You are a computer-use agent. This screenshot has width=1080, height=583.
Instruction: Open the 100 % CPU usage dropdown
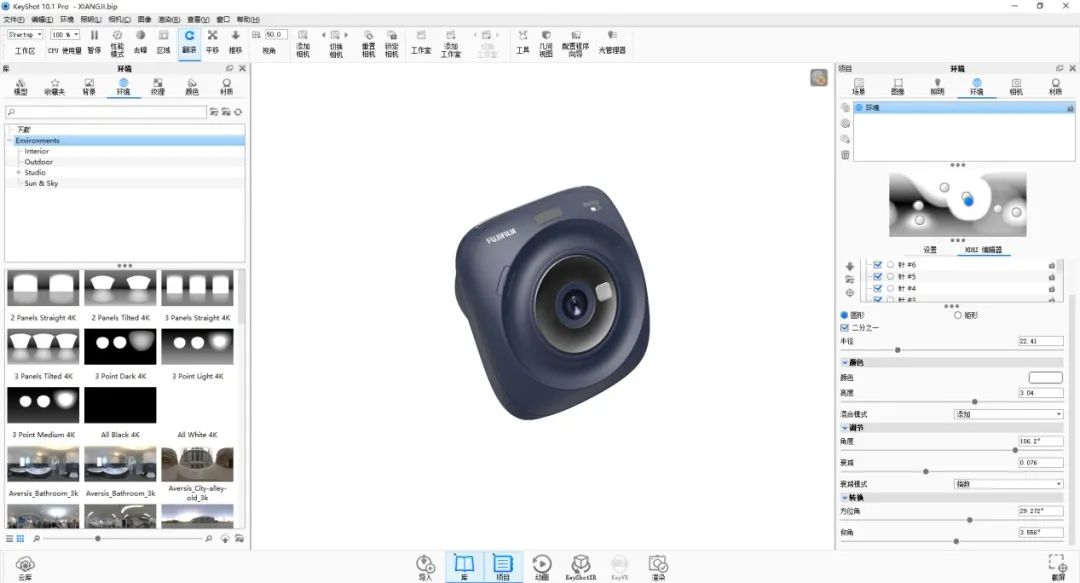tap(65, 34)
